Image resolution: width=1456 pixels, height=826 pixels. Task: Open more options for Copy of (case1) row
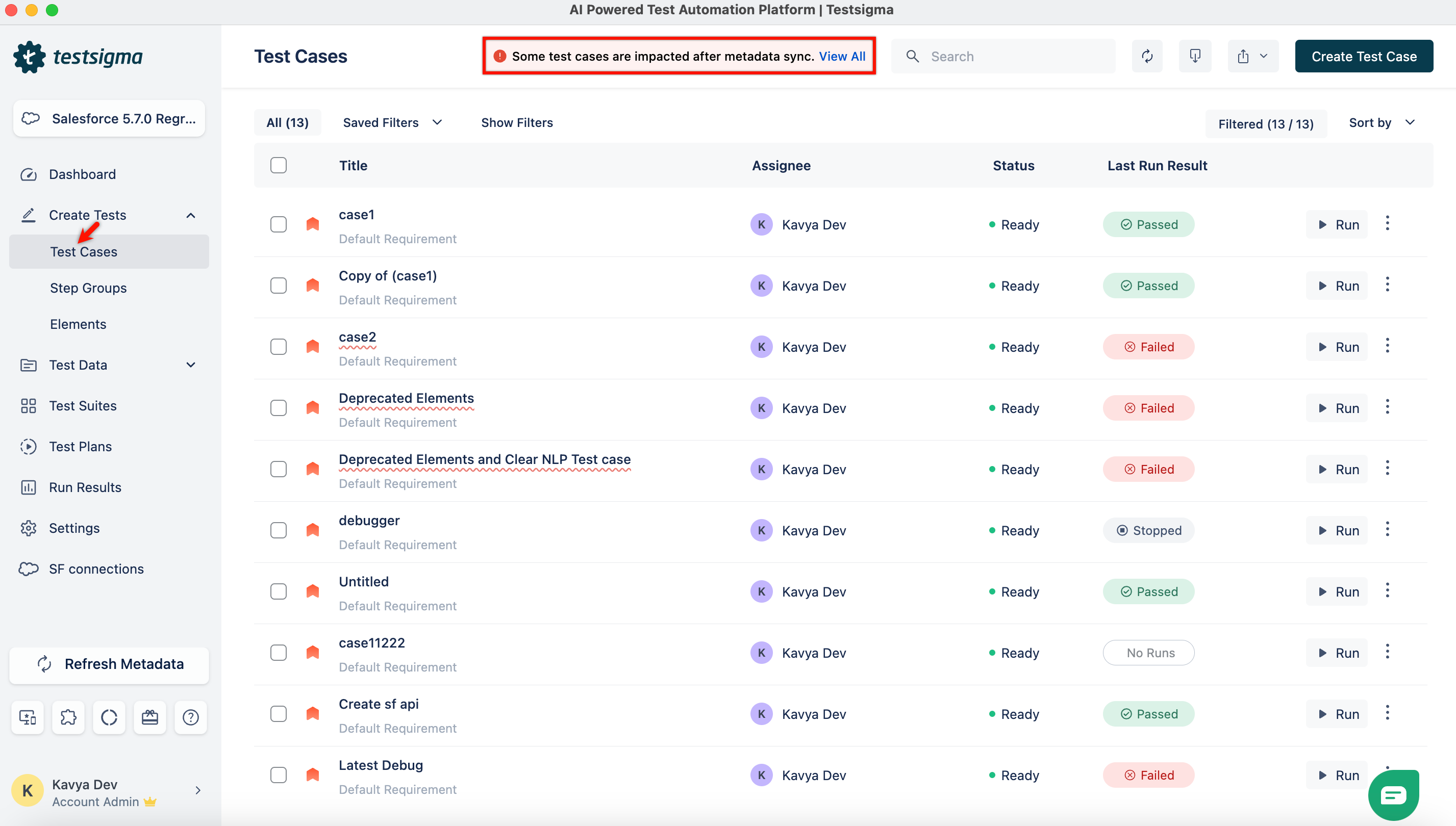click(x=1387, y=285)
